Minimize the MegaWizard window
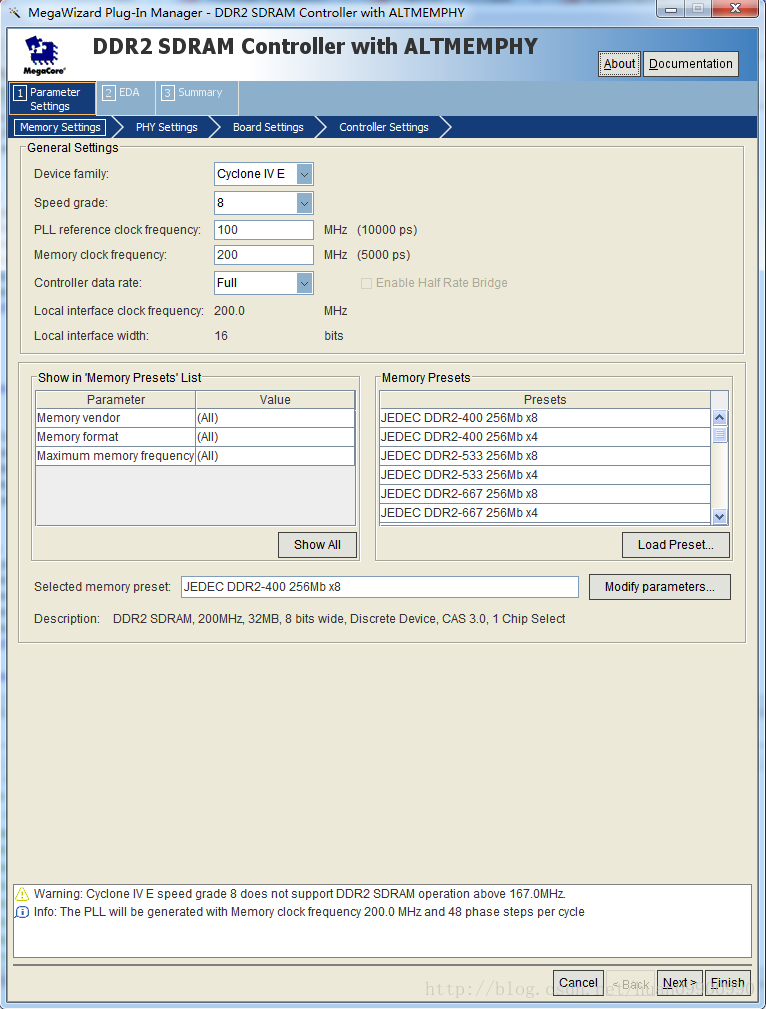 [672, 9]
